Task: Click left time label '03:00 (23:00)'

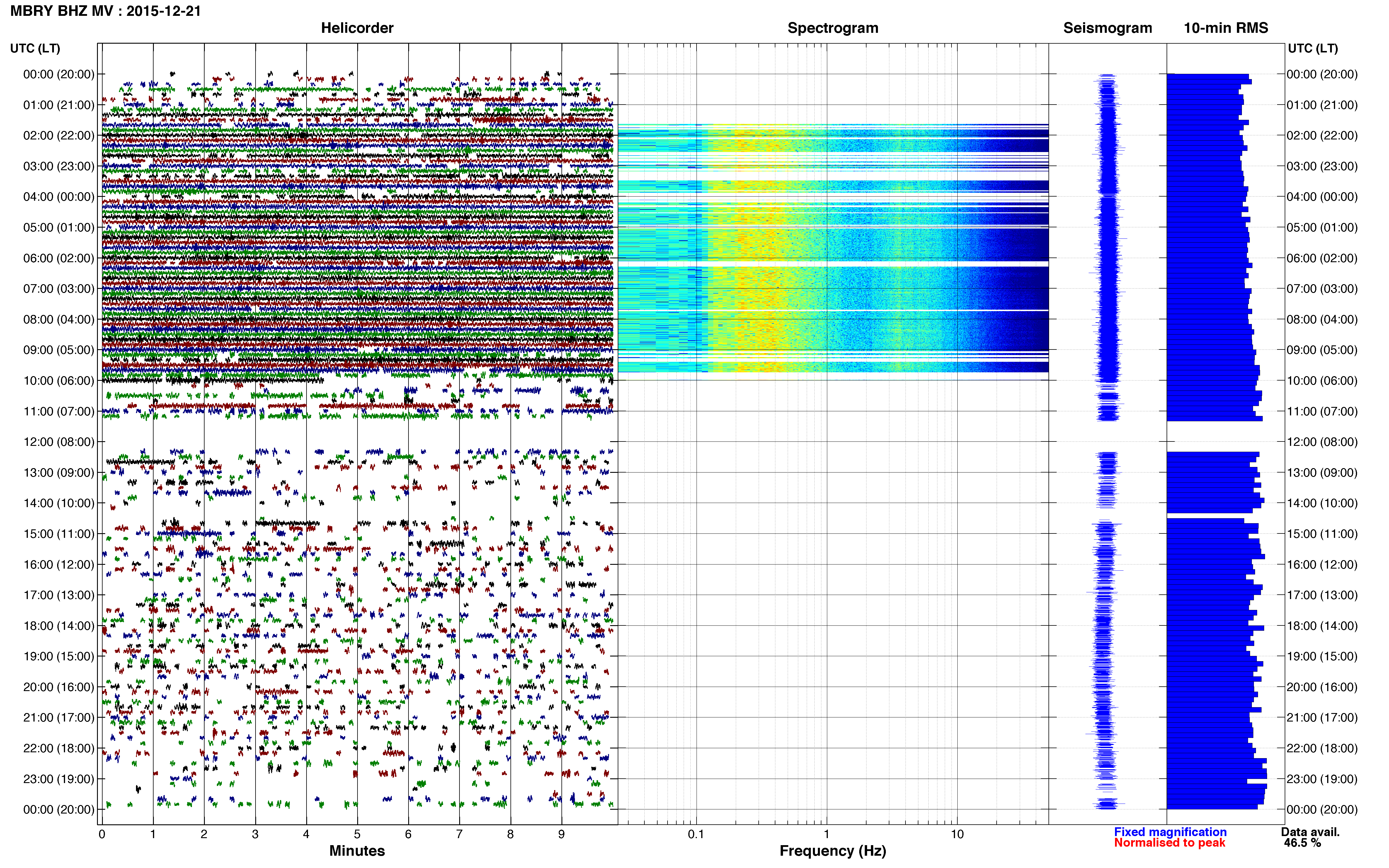Action: (x=59, y=166)
